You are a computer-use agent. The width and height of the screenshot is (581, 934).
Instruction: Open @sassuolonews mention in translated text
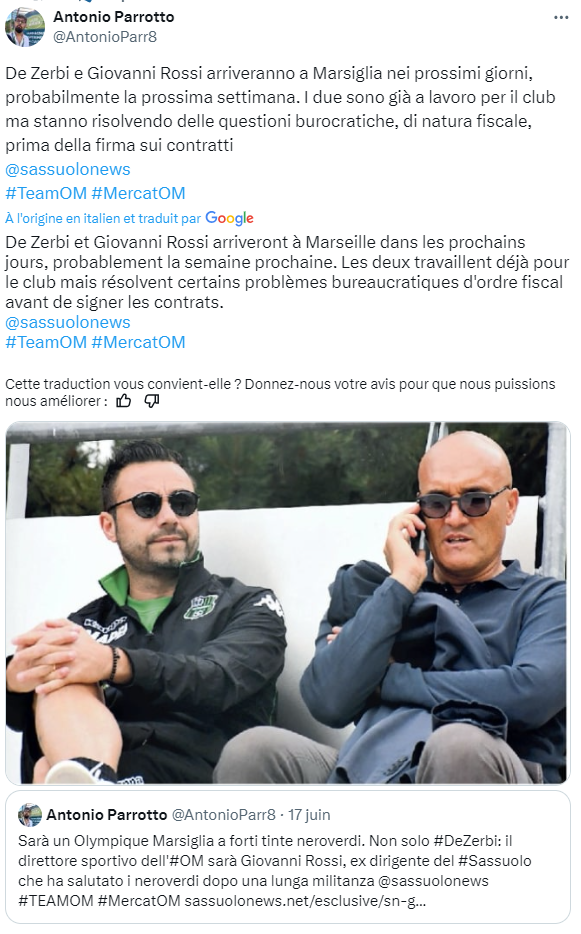tap(68, 322)
